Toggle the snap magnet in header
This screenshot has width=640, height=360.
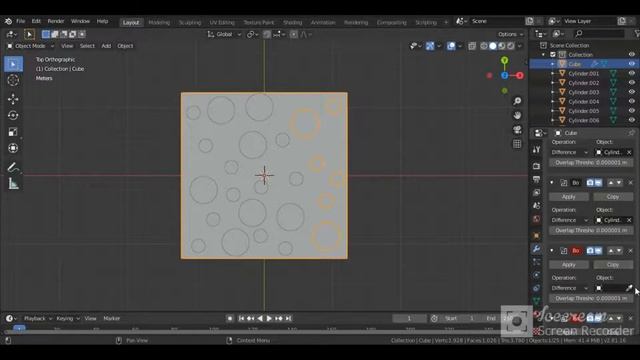tap(267, 34)
